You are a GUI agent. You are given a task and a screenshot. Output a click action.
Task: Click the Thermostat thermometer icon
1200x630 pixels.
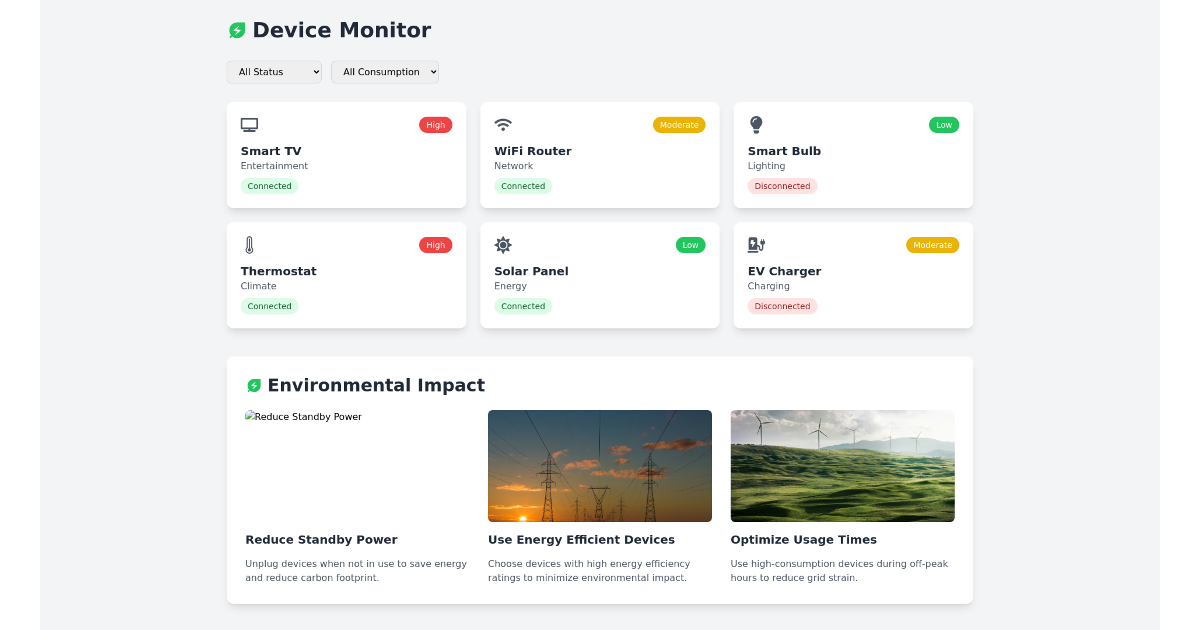click(x=249, y=244)
